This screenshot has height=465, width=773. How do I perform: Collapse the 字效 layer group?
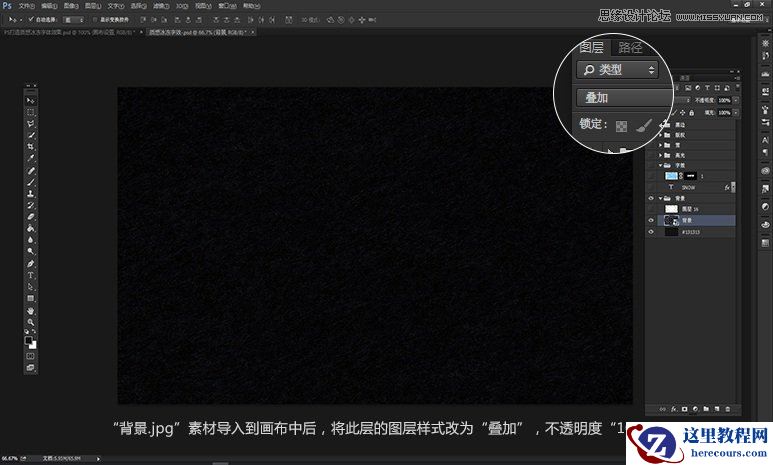pos(660,165)
